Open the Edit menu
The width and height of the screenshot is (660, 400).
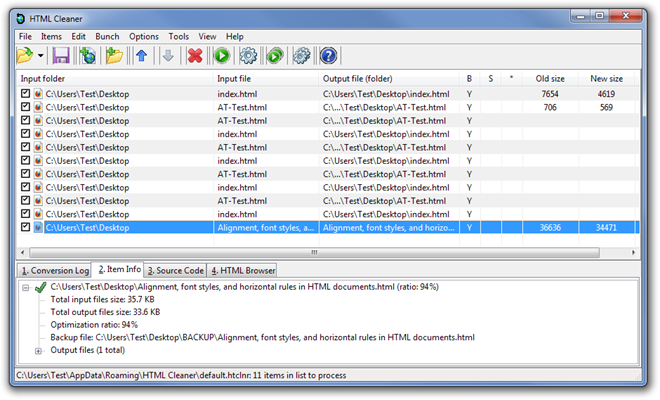[78, 37]
